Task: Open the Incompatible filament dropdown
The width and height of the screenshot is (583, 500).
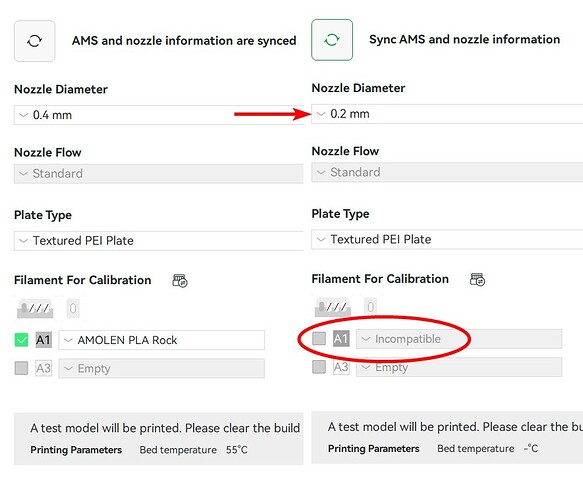Action: click(459, 339)
